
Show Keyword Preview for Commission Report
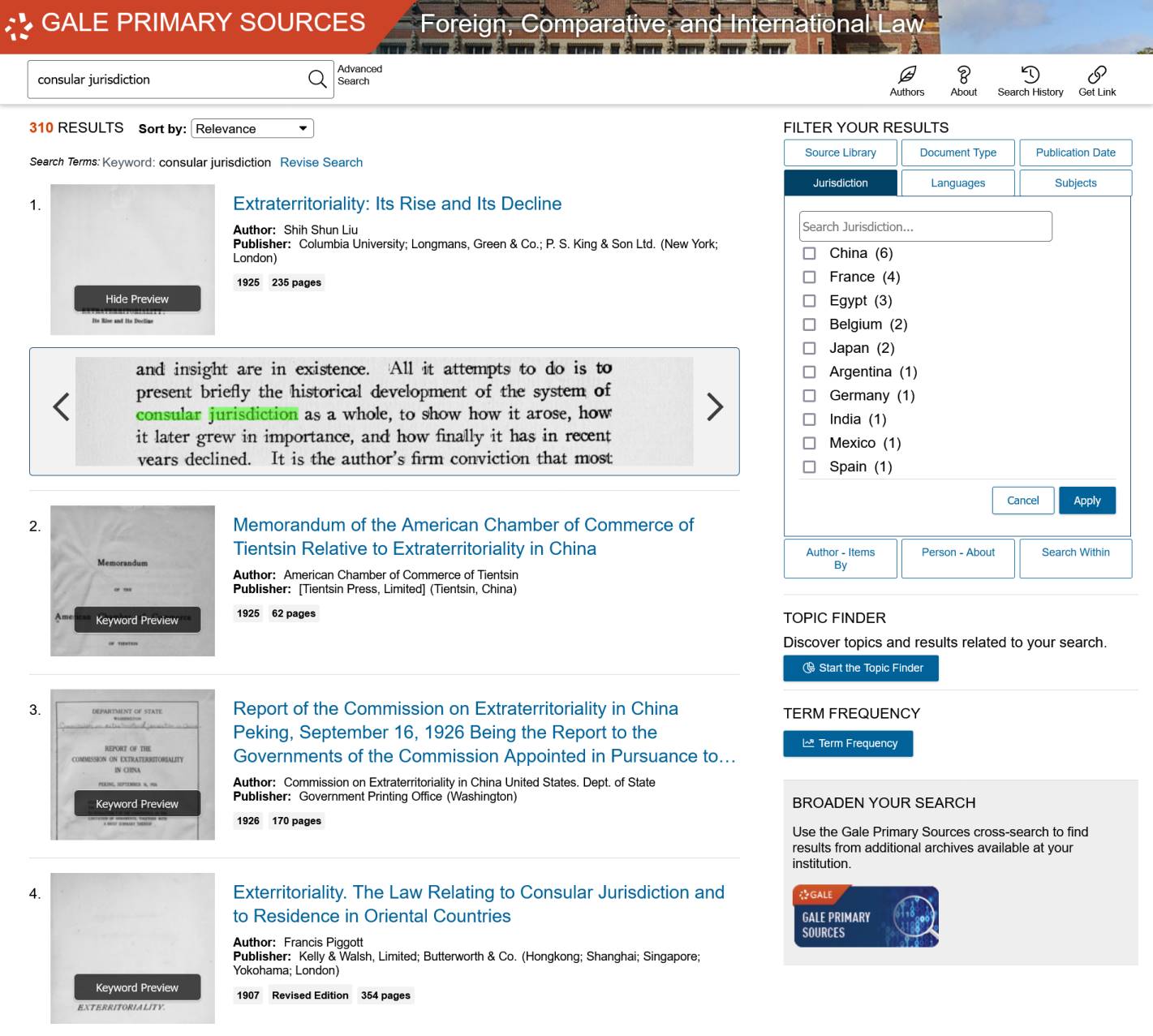tap(137, 804)
